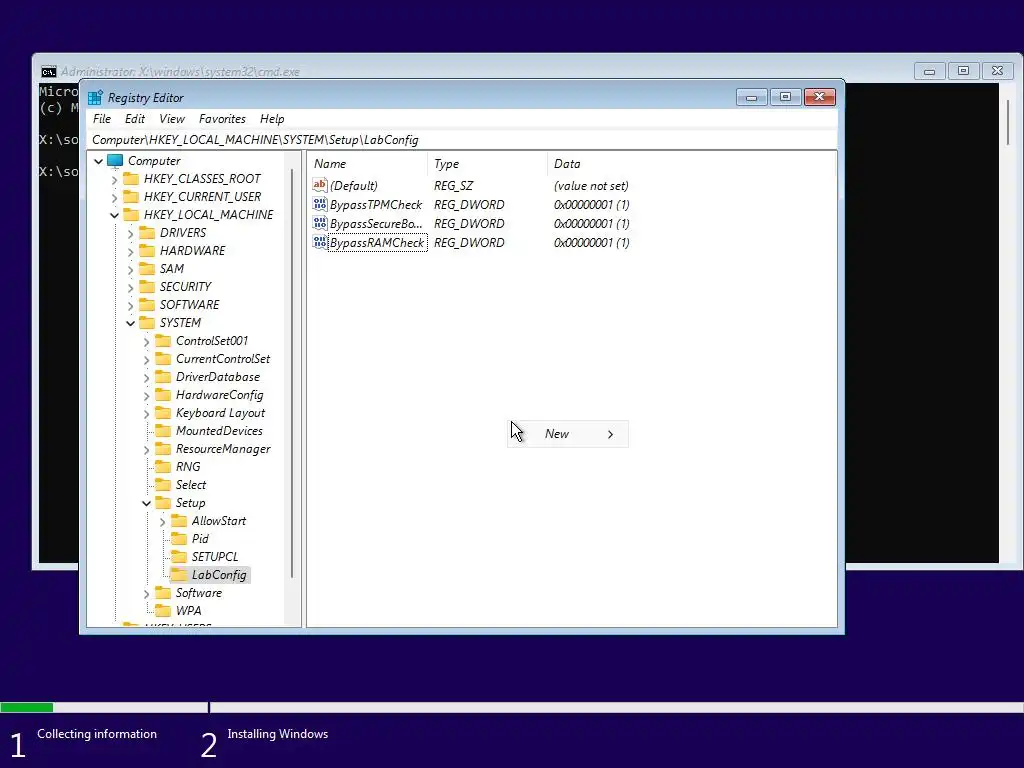The height and width of the screenshot is (768, 1024).
Task: Select the HardwareConfig key
Action: point(219,395)
